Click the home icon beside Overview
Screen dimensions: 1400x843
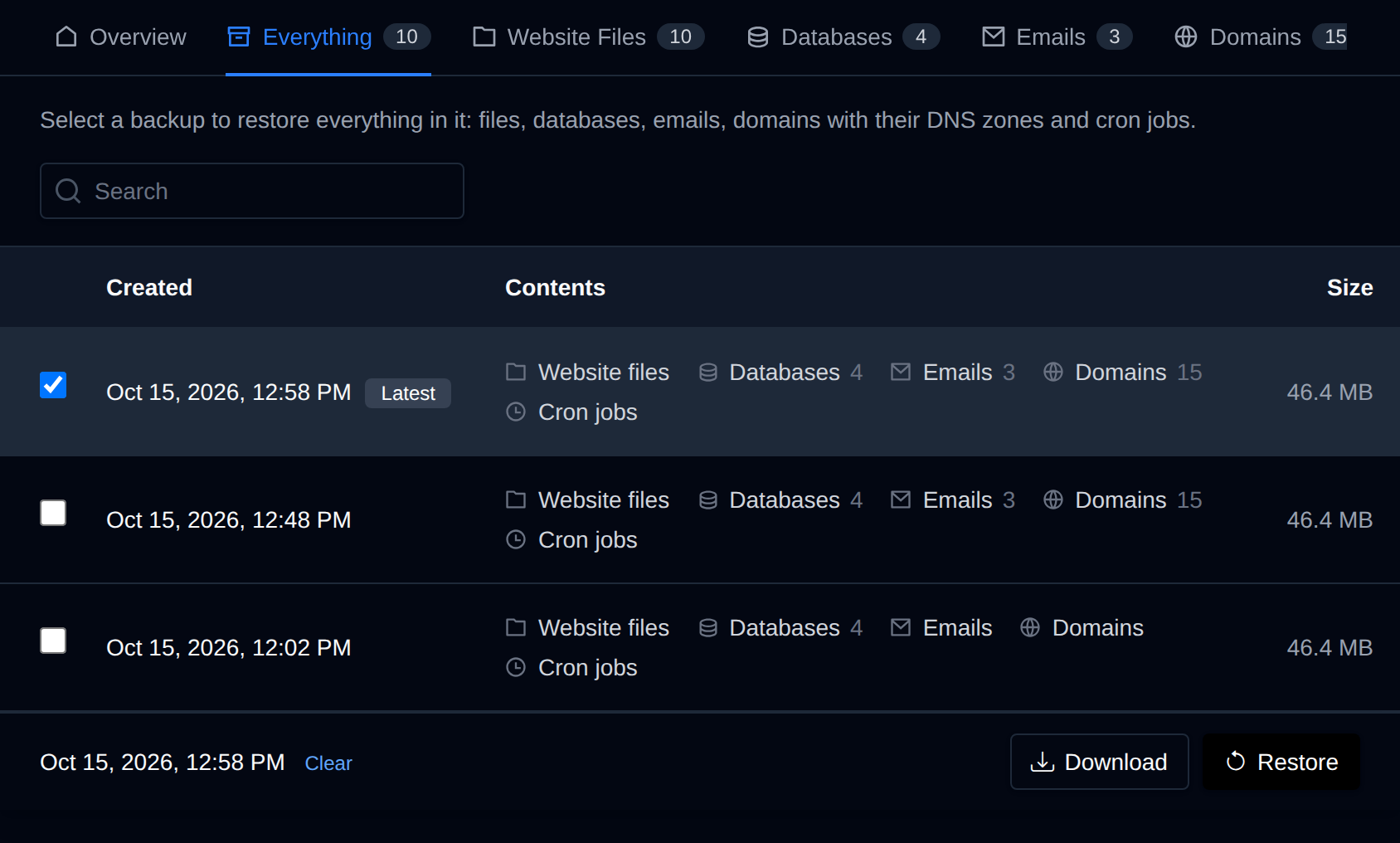pyautogui.click(x=66, y=37)
